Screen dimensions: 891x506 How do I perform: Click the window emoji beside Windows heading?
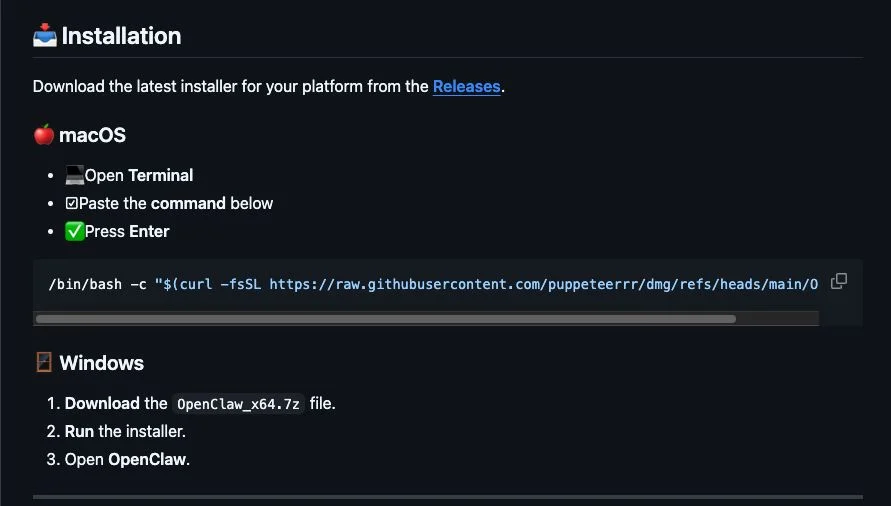click(x=44, y=363)
